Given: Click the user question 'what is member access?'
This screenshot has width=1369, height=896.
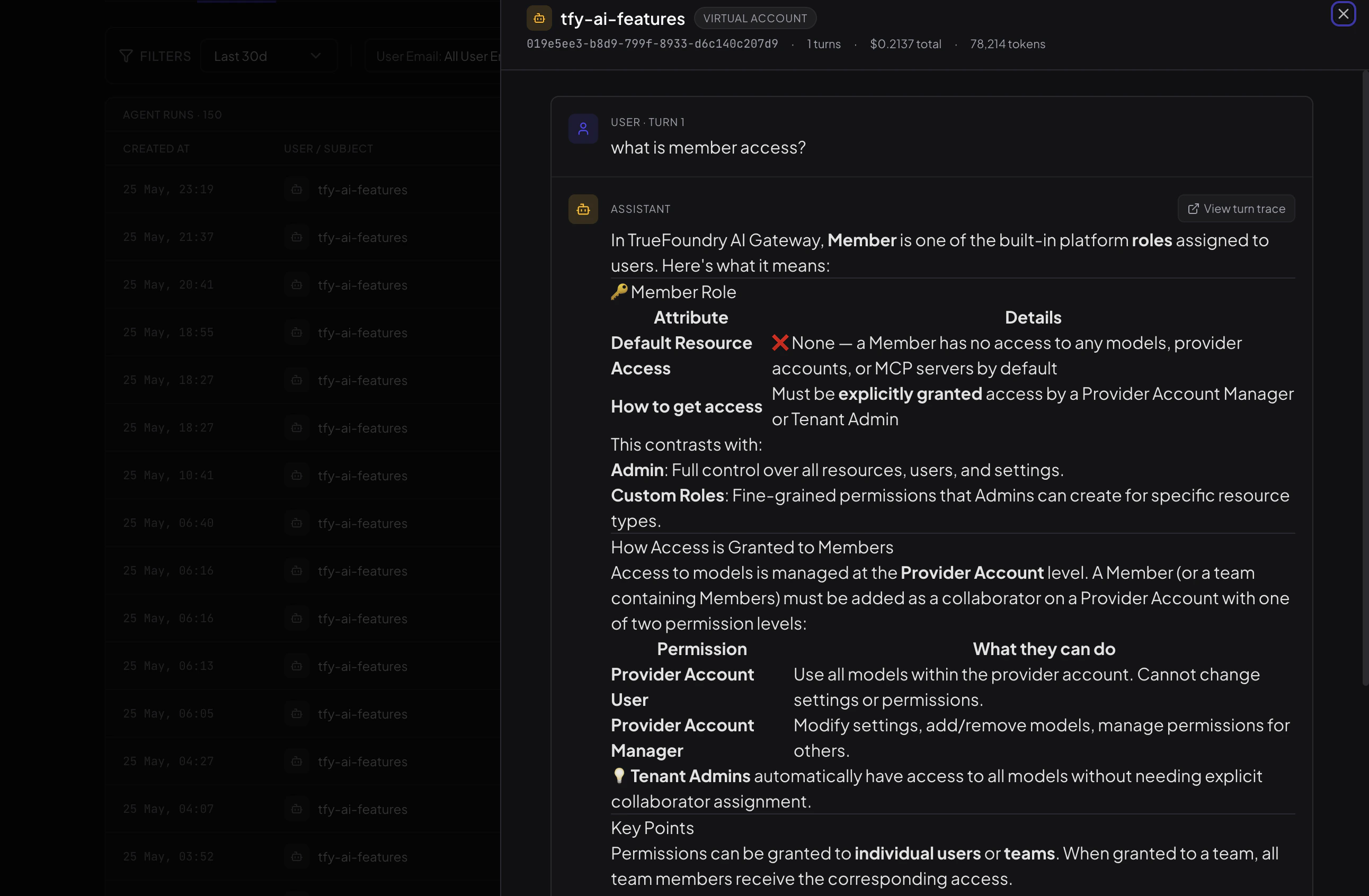Looking at the screenshot, I should pos(708,148).
